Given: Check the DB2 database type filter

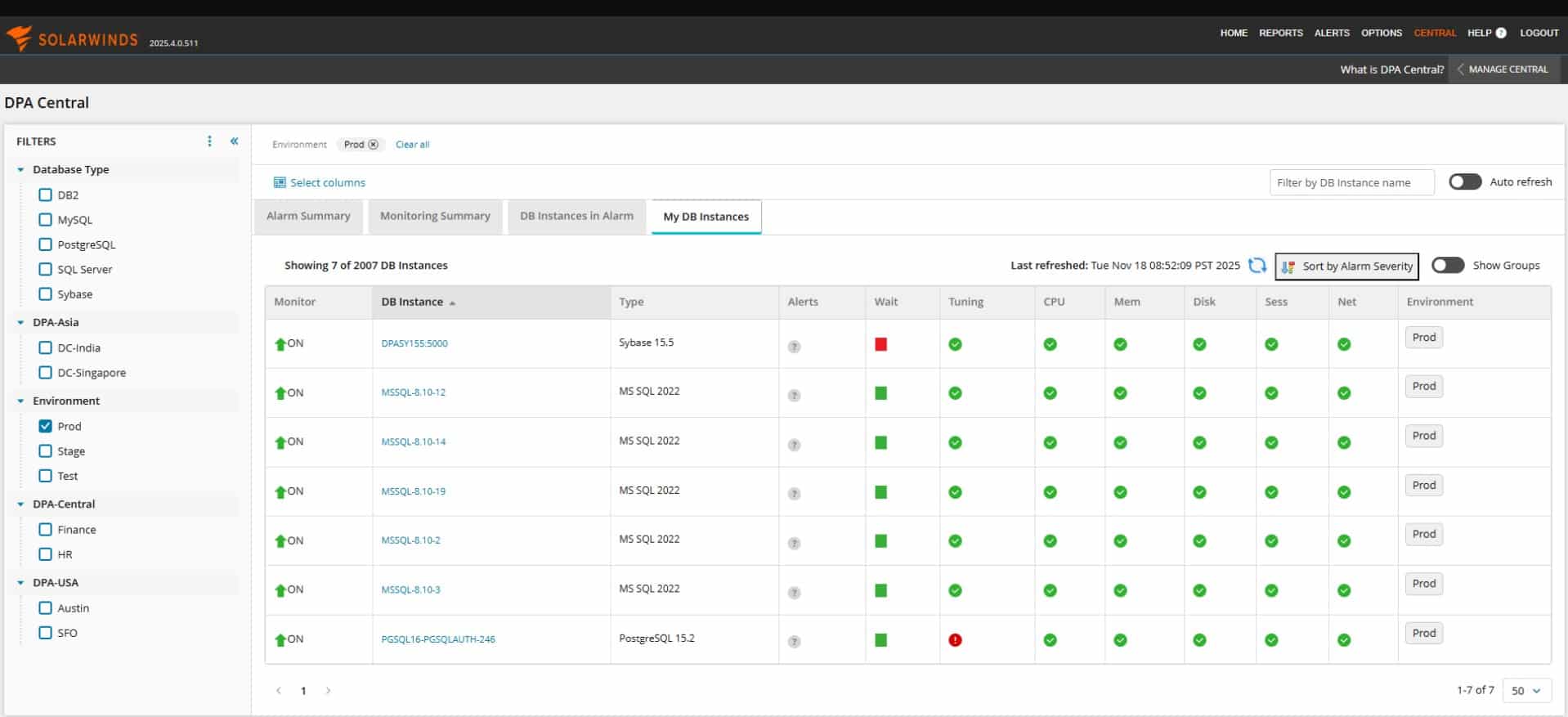Looking at the screenshot, I should coord(46,195).
